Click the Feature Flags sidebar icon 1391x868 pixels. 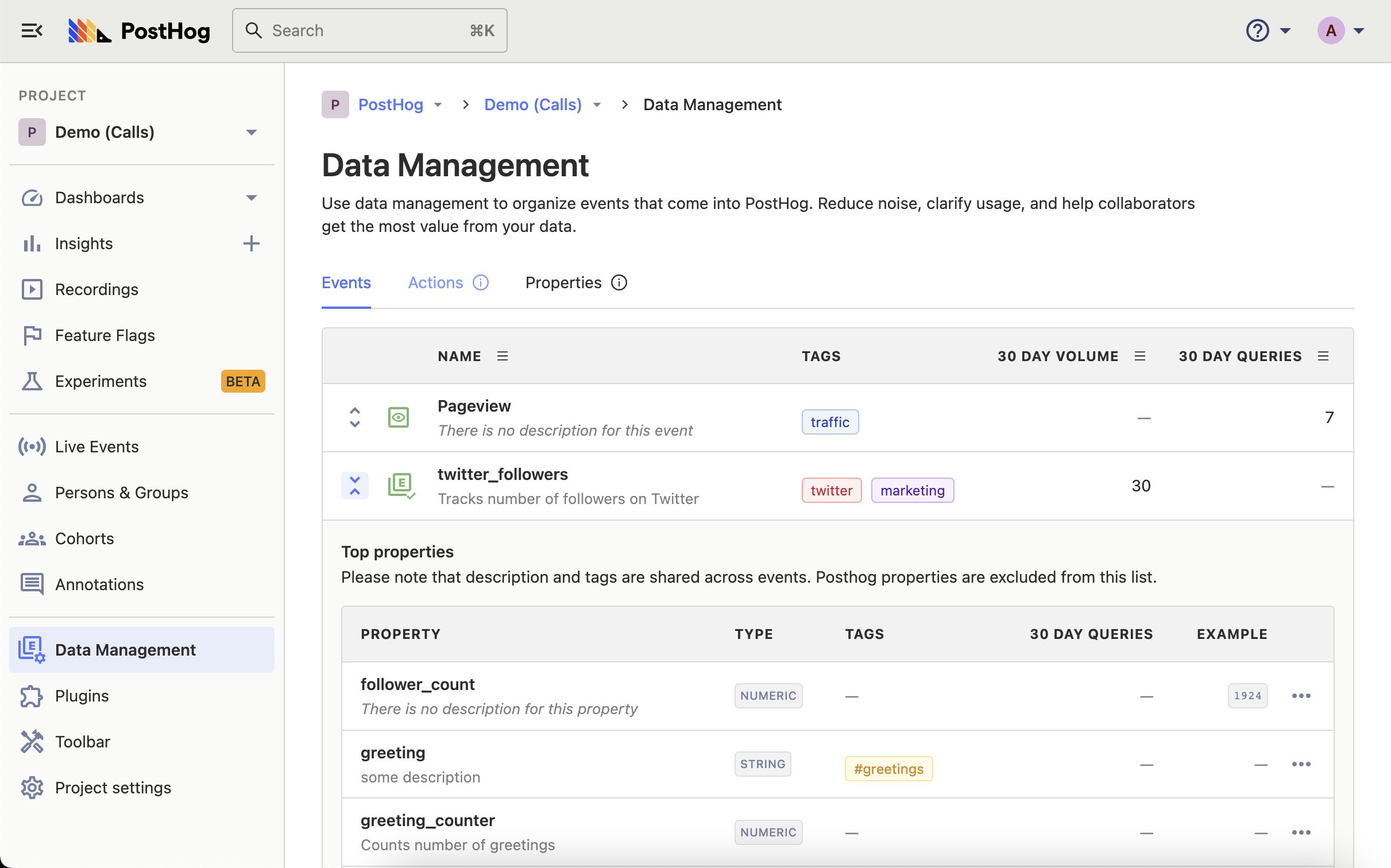[x=32, y=335]
